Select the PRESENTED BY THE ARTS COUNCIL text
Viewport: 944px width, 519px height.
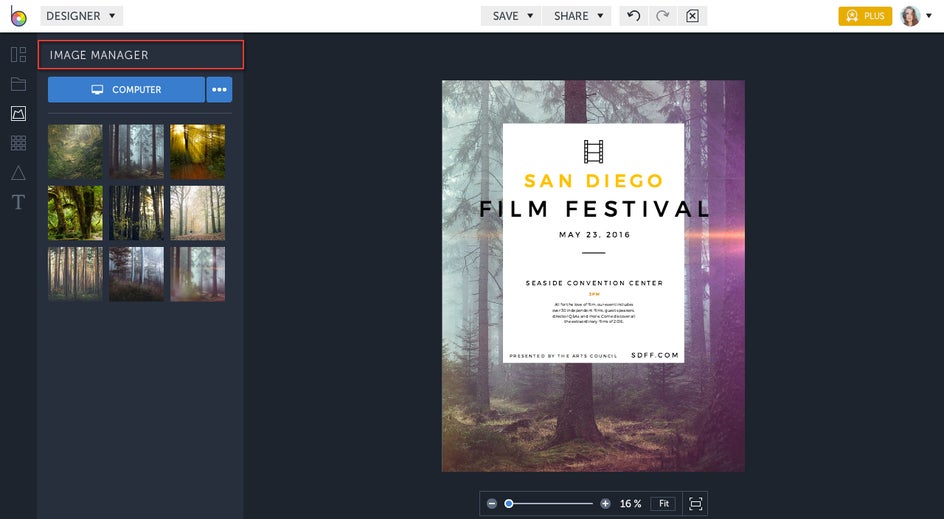563,356
